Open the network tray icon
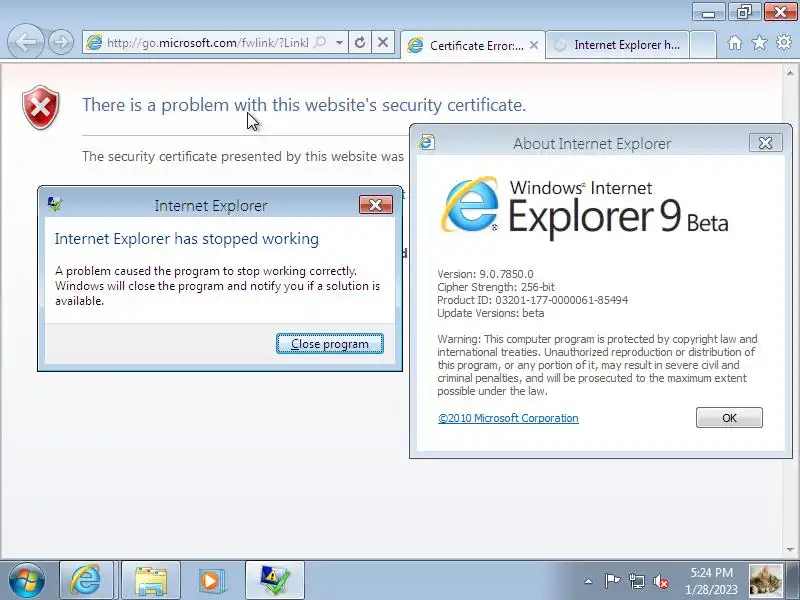Image resolution: width=800 pixels, height=600 pixels. pyautogui.click(x=637, y=581)
